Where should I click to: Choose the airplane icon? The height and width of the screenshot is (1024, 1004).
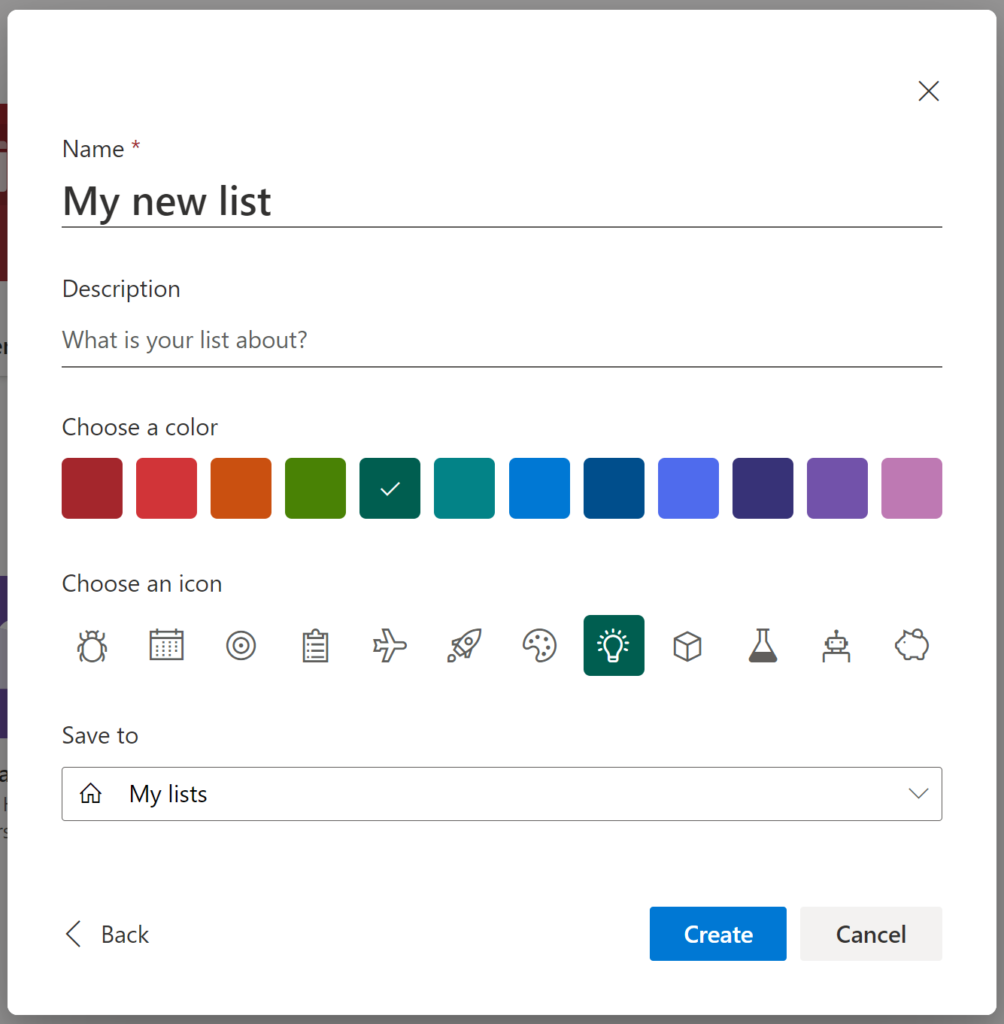389,645
